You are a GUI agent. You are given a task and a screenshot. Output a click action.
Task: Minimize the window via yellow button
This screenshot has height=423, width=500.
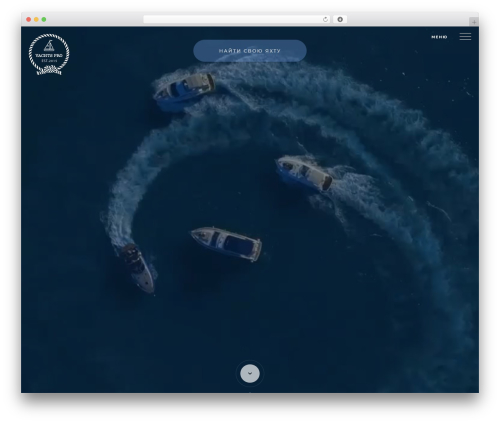(x=36, y=19)
